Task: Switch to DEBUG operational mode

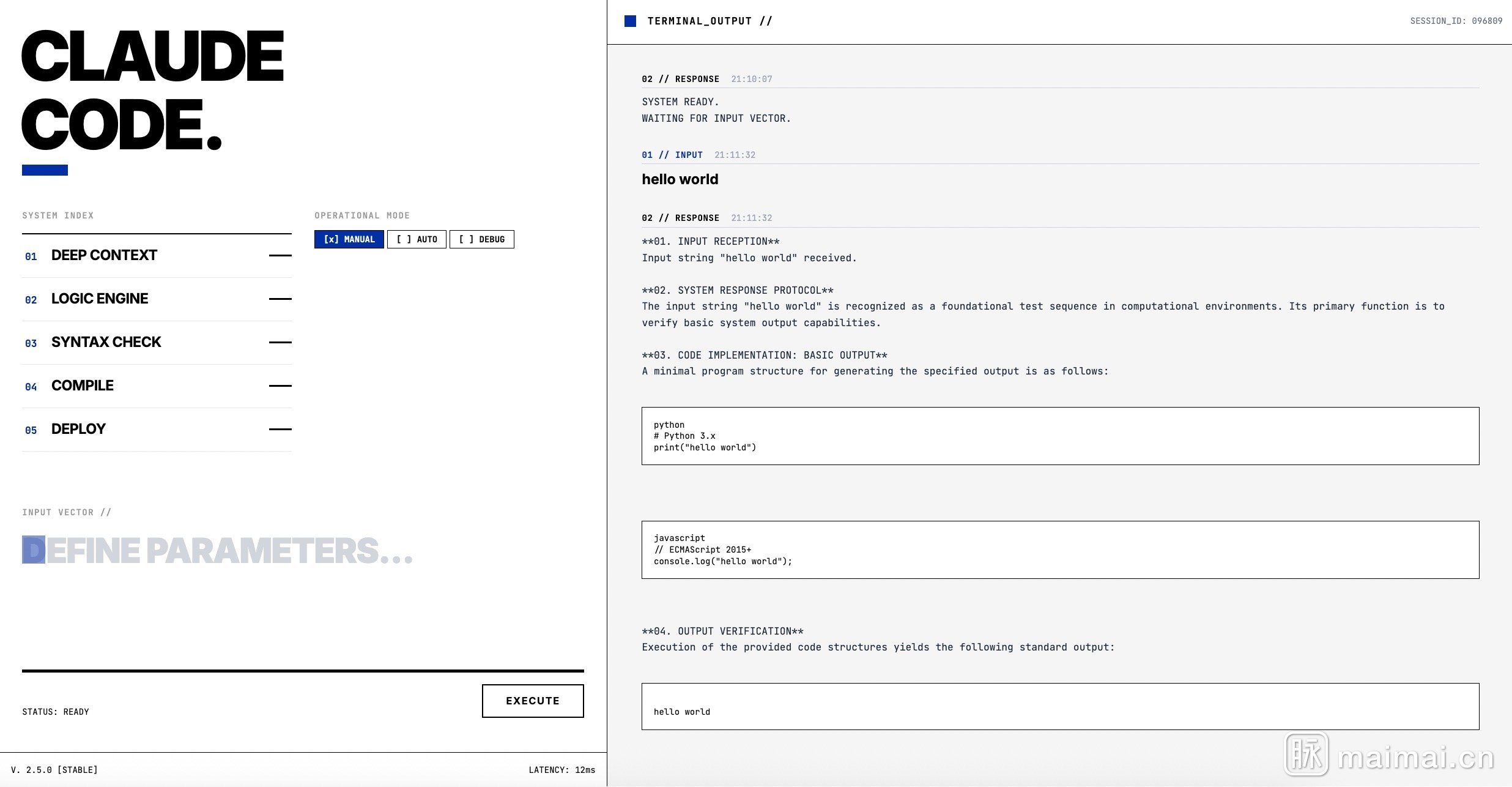Action: pos(482,239)
